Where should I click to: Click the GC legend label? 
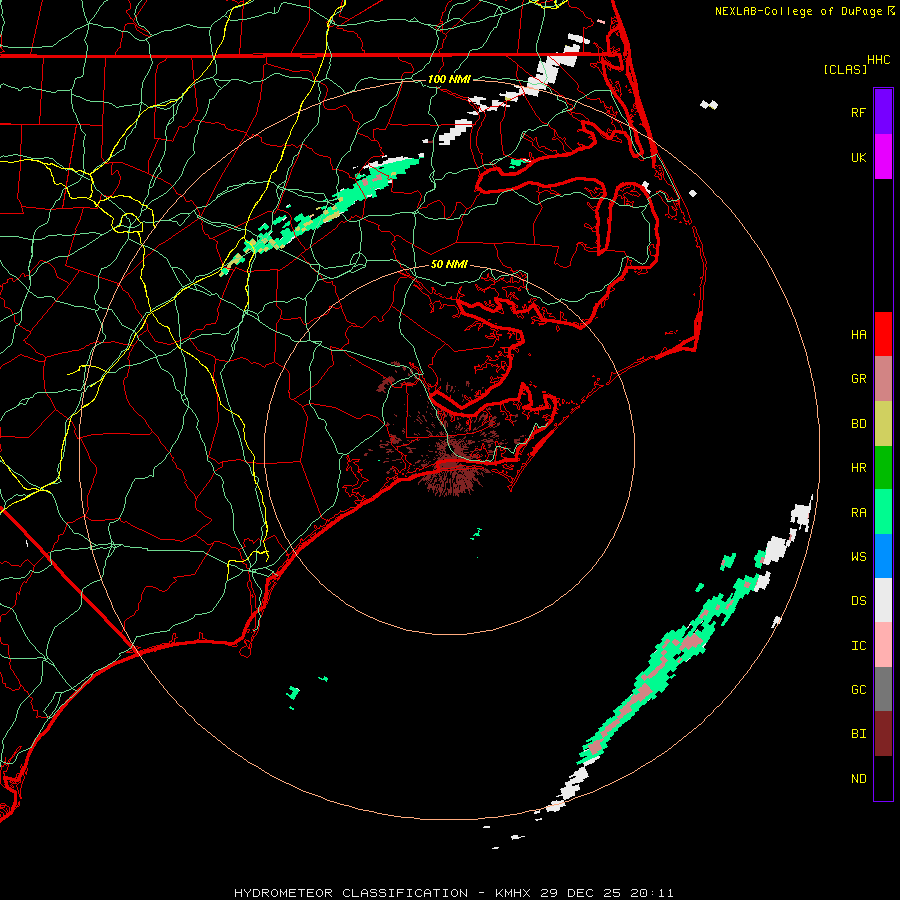coord(858,690)
